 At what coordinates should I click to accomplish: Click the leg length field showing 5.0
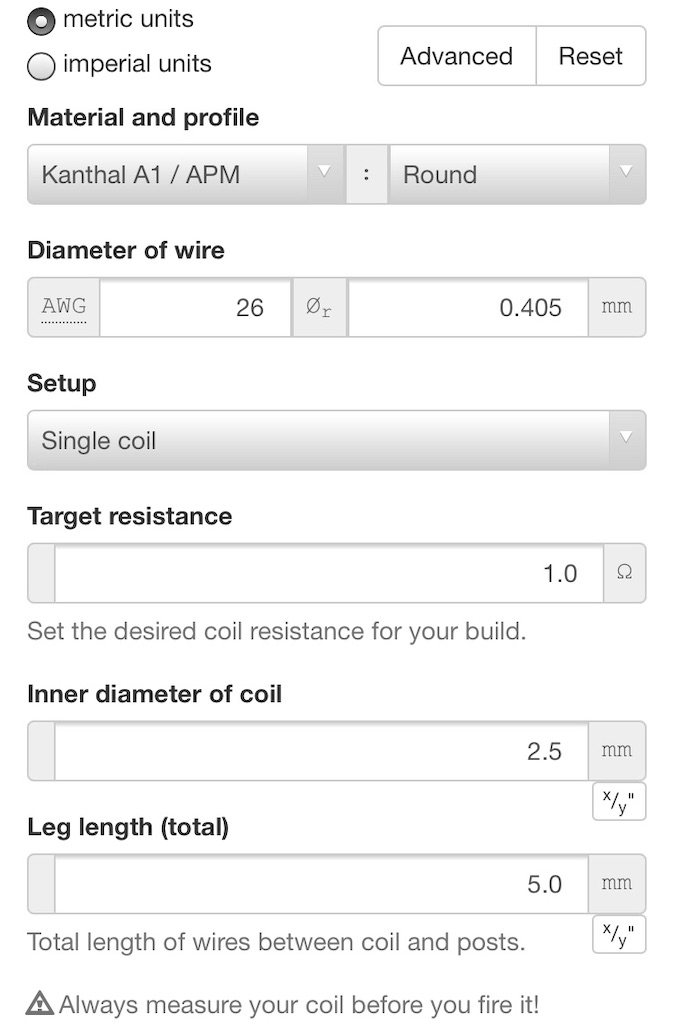click(x=321, y=884)
